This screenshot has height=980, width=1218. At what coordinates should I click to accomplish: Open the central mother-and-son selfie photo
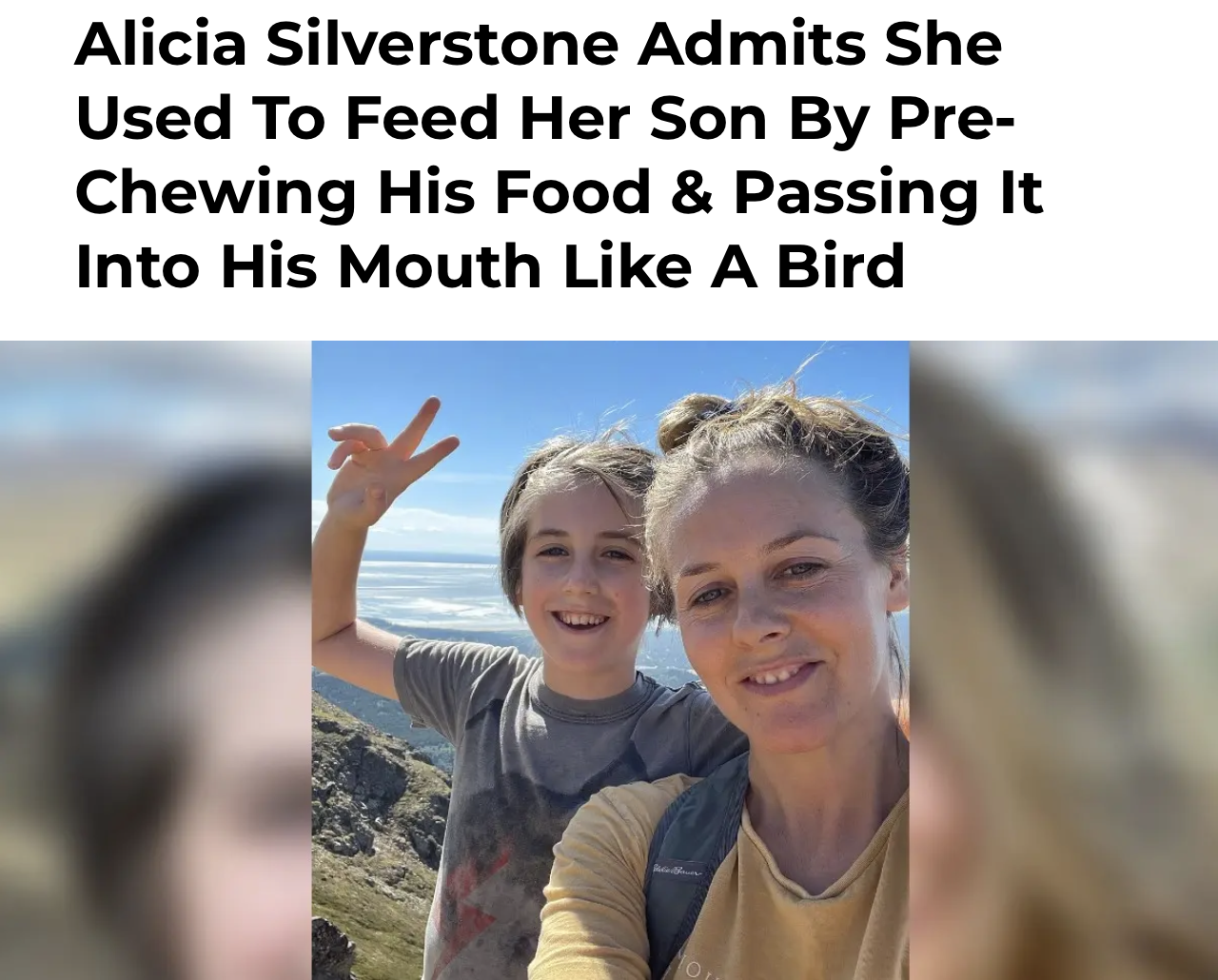(x=610, y=660)
